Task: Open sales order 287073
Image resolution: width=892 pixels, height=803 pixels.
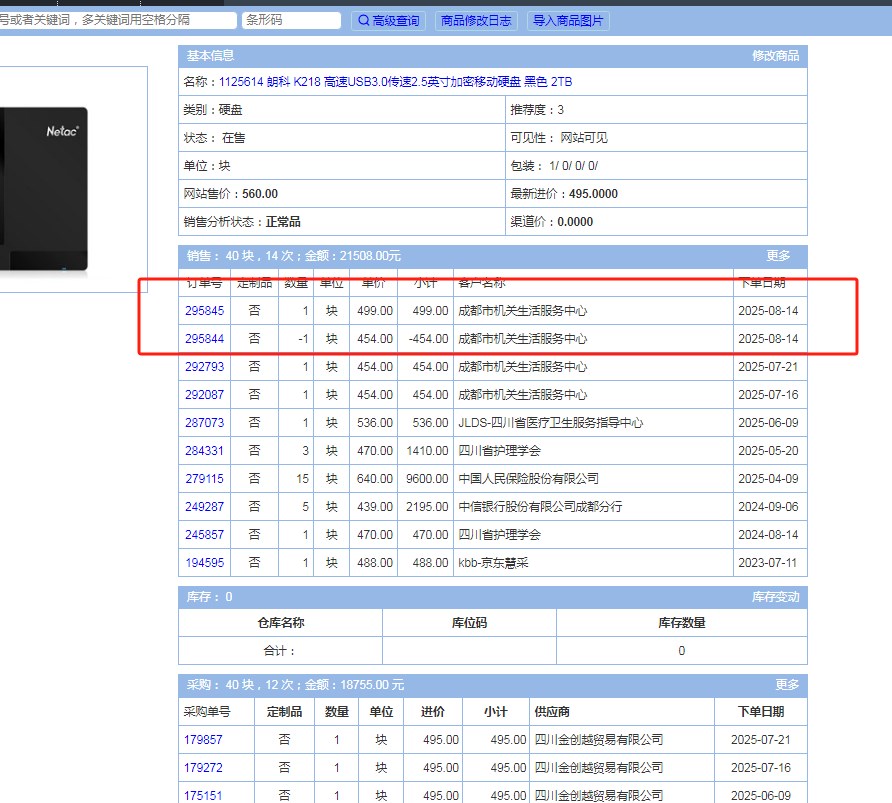Action: (x=204, y=423)
